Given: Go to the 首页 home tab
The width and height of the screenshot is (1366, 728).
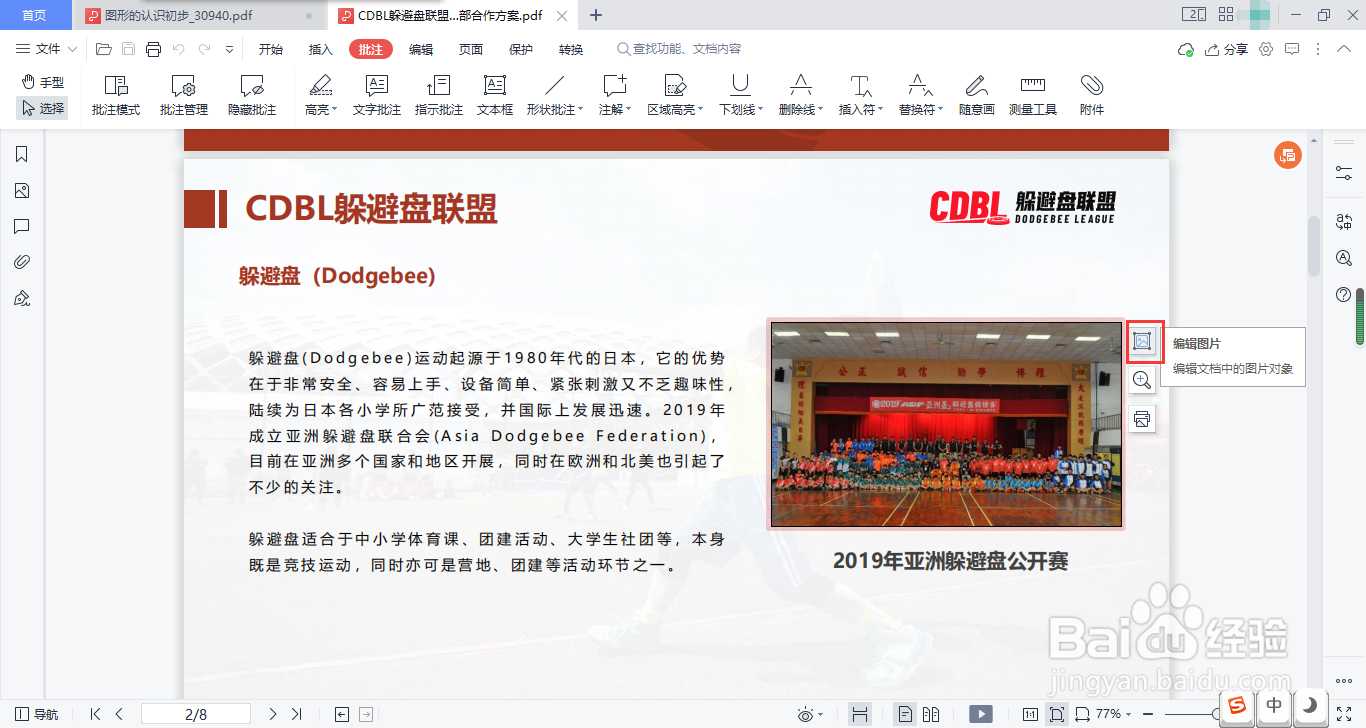Looking at the screenshot, I should pyautogui.click(x=35, y=15).
